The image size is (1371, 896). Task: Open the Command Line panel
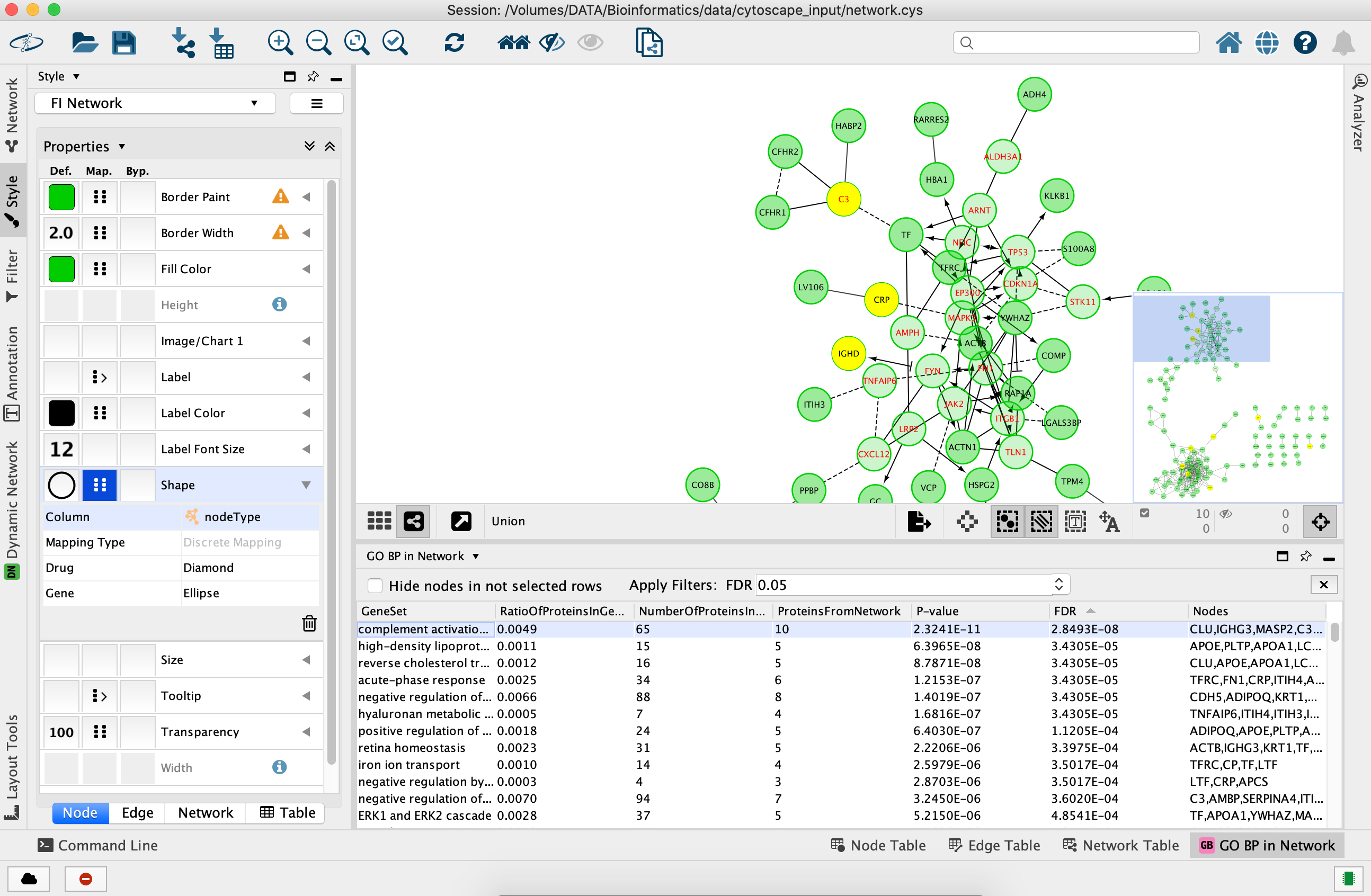pyautogui.click(x=97, y=845)
